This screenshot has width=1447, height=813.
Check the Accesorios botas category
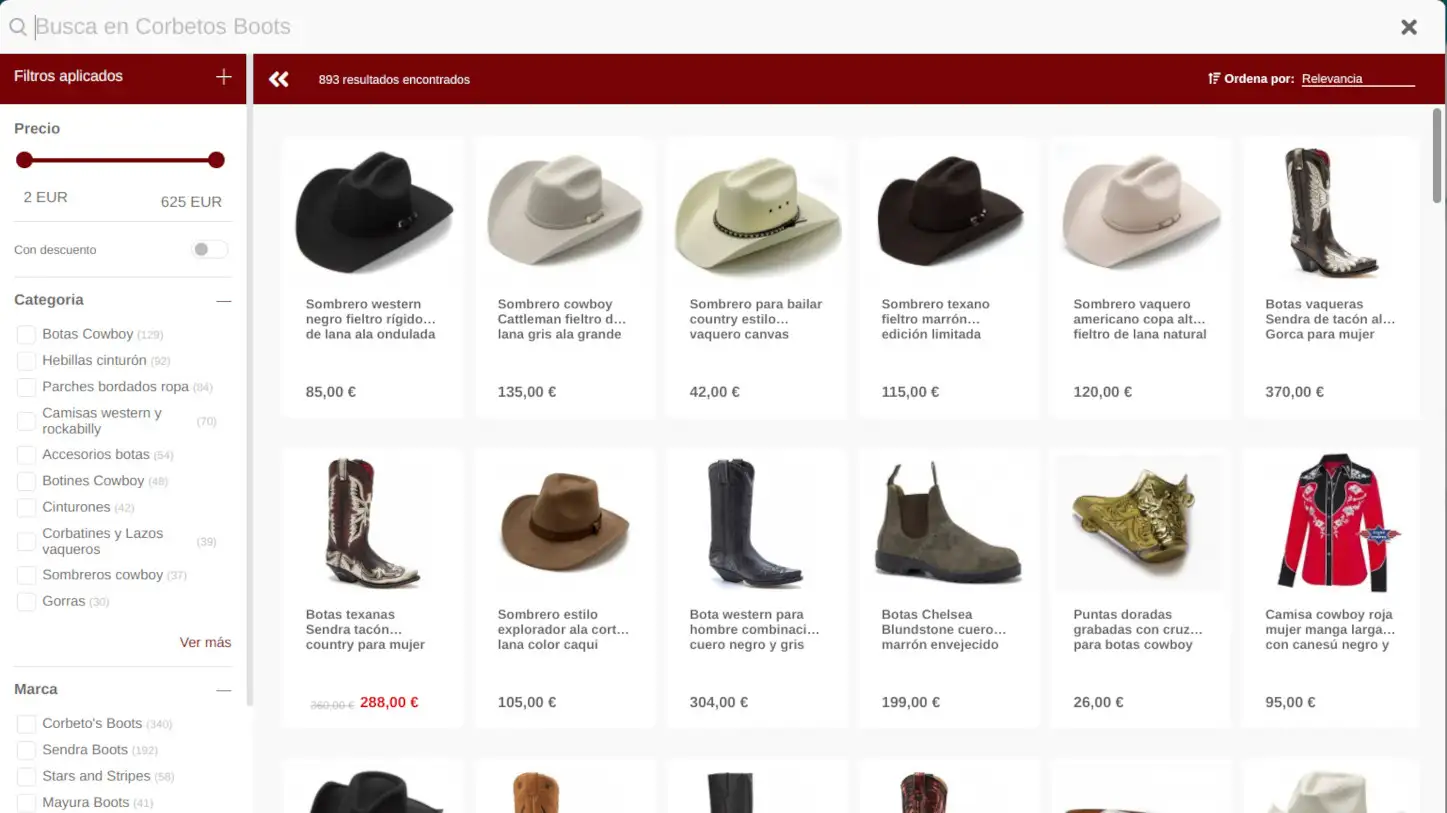tap(26, 455)
